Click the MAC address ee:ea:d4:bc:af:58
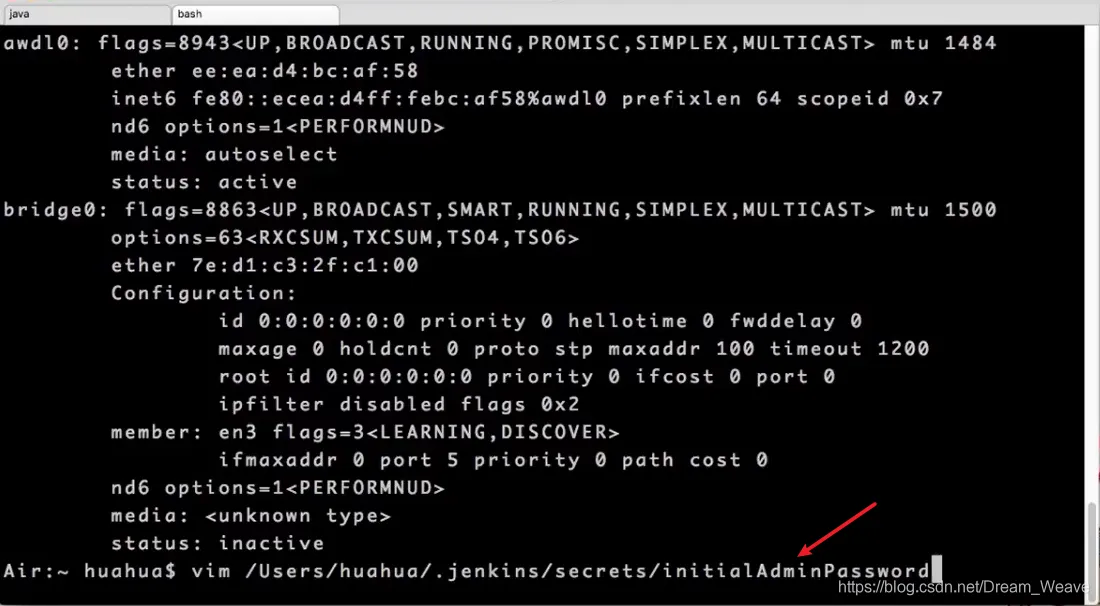 [304, 71]
